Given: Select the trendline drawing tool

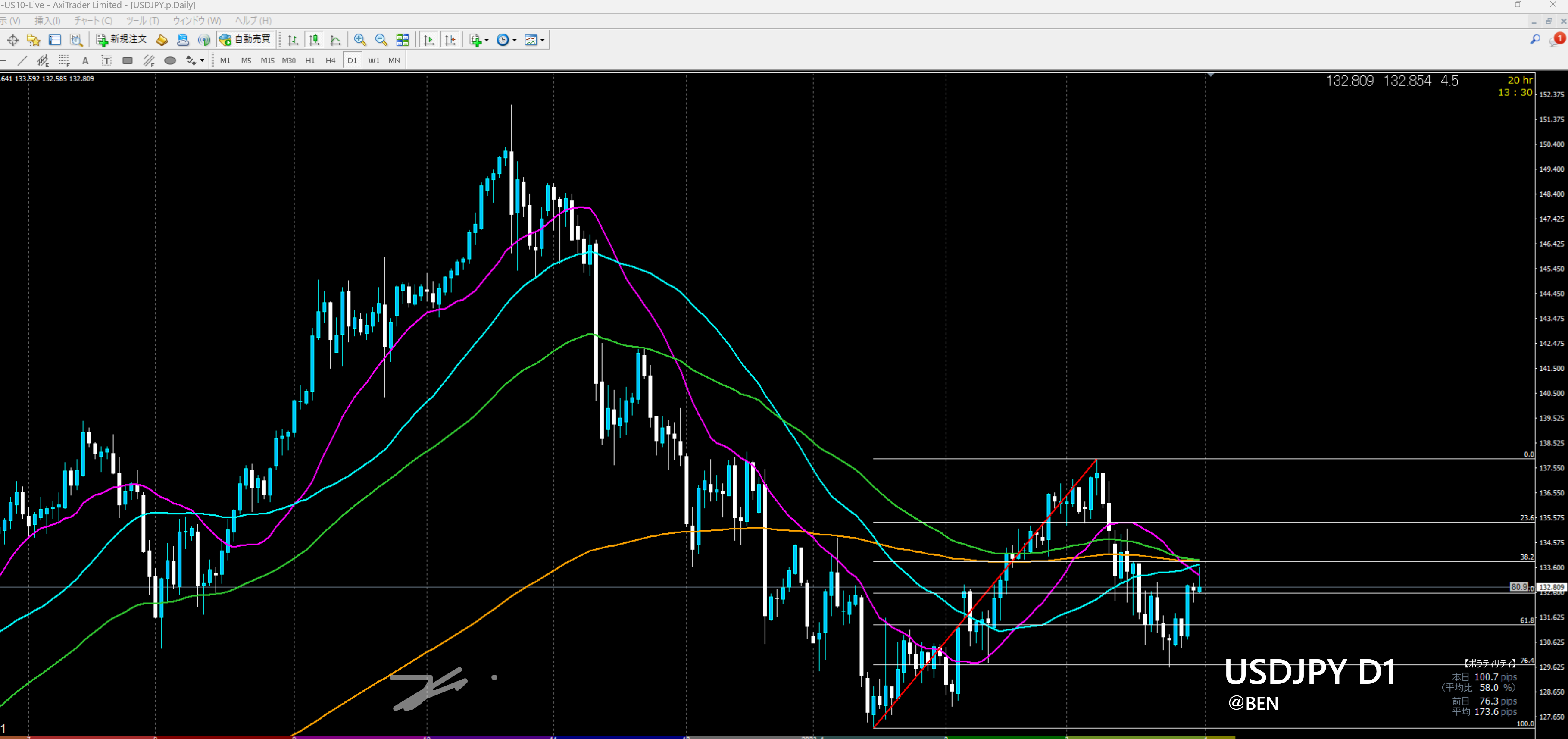Looking at the screenshot, I should click(x=22, y=60).
